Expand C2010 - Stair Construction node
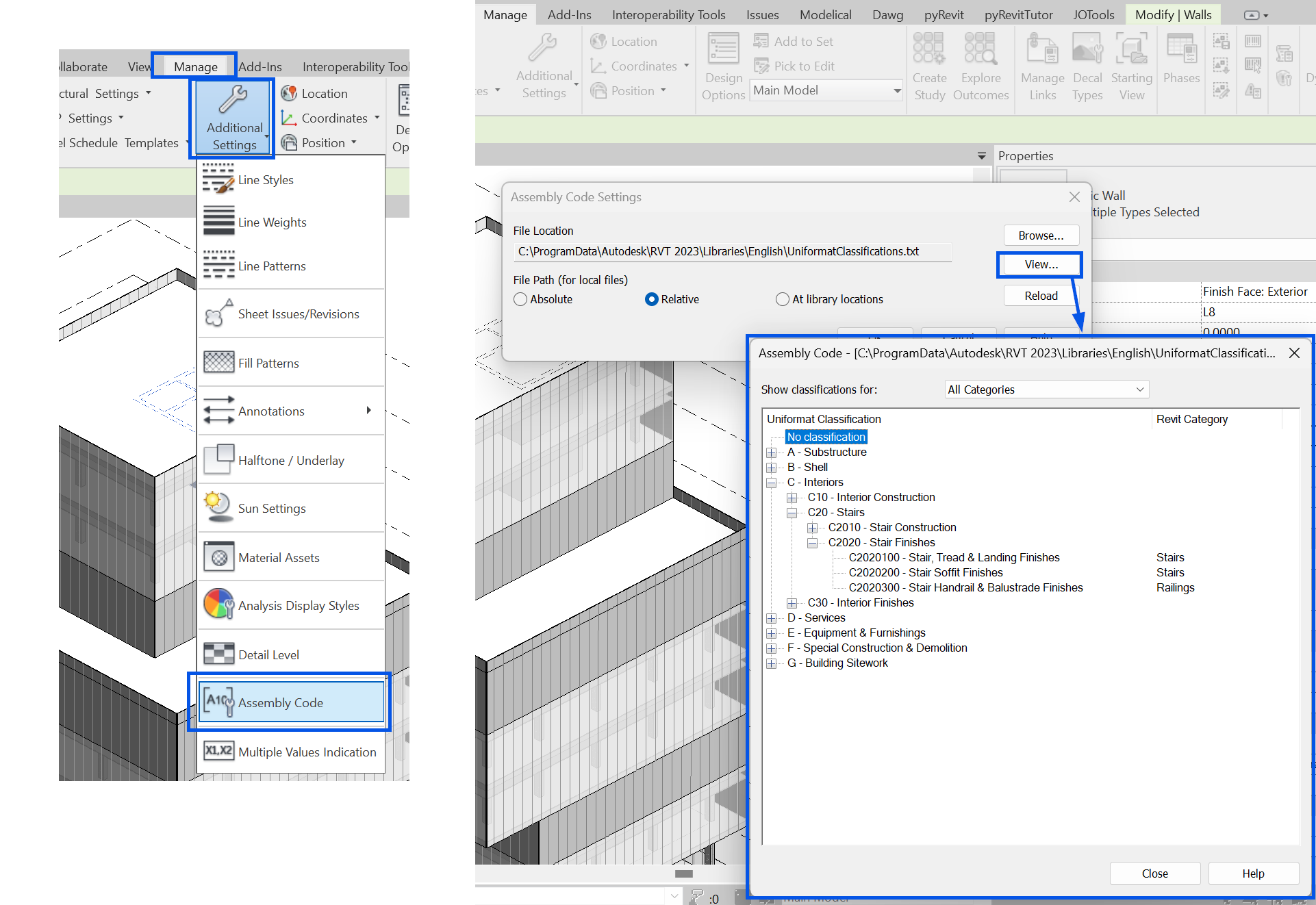 [813, 528]
